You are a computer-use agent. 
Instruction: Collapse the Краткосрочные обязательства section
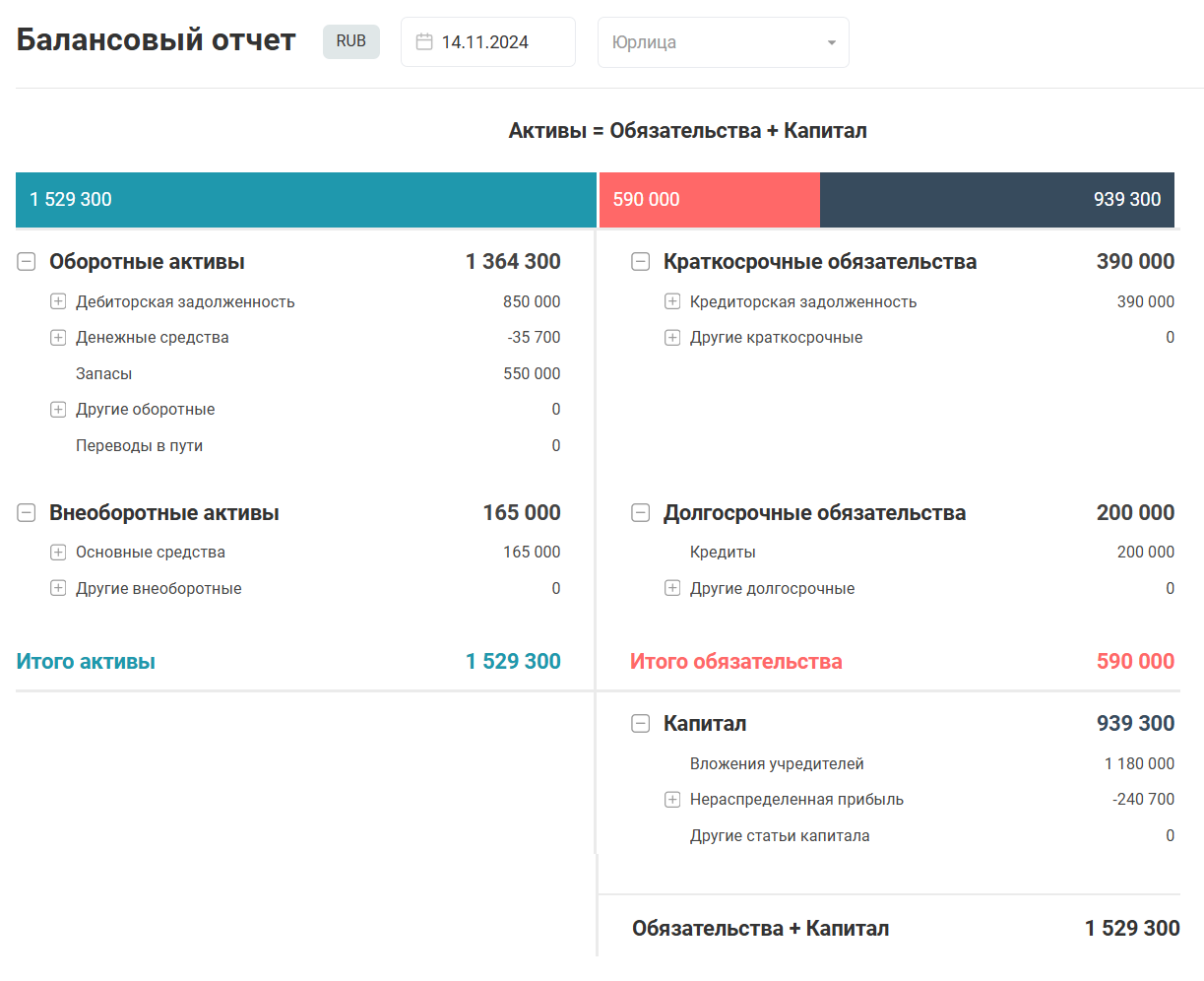coord(640,261)
